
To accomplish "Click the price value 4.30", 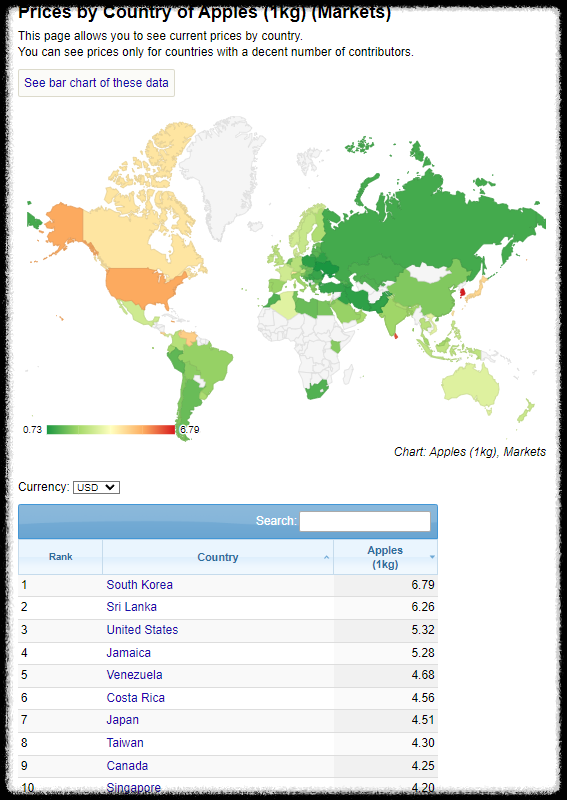I will coord(423,742).
